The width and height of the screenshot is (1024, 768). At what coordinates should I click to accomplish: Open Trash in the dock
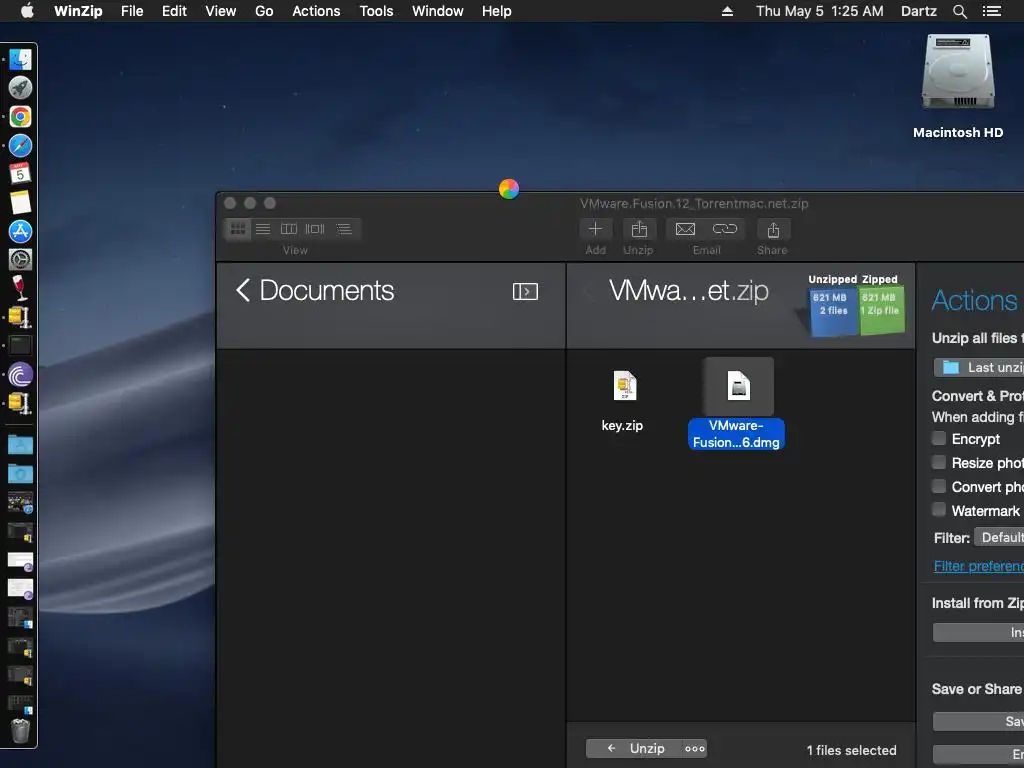(20, 731)
